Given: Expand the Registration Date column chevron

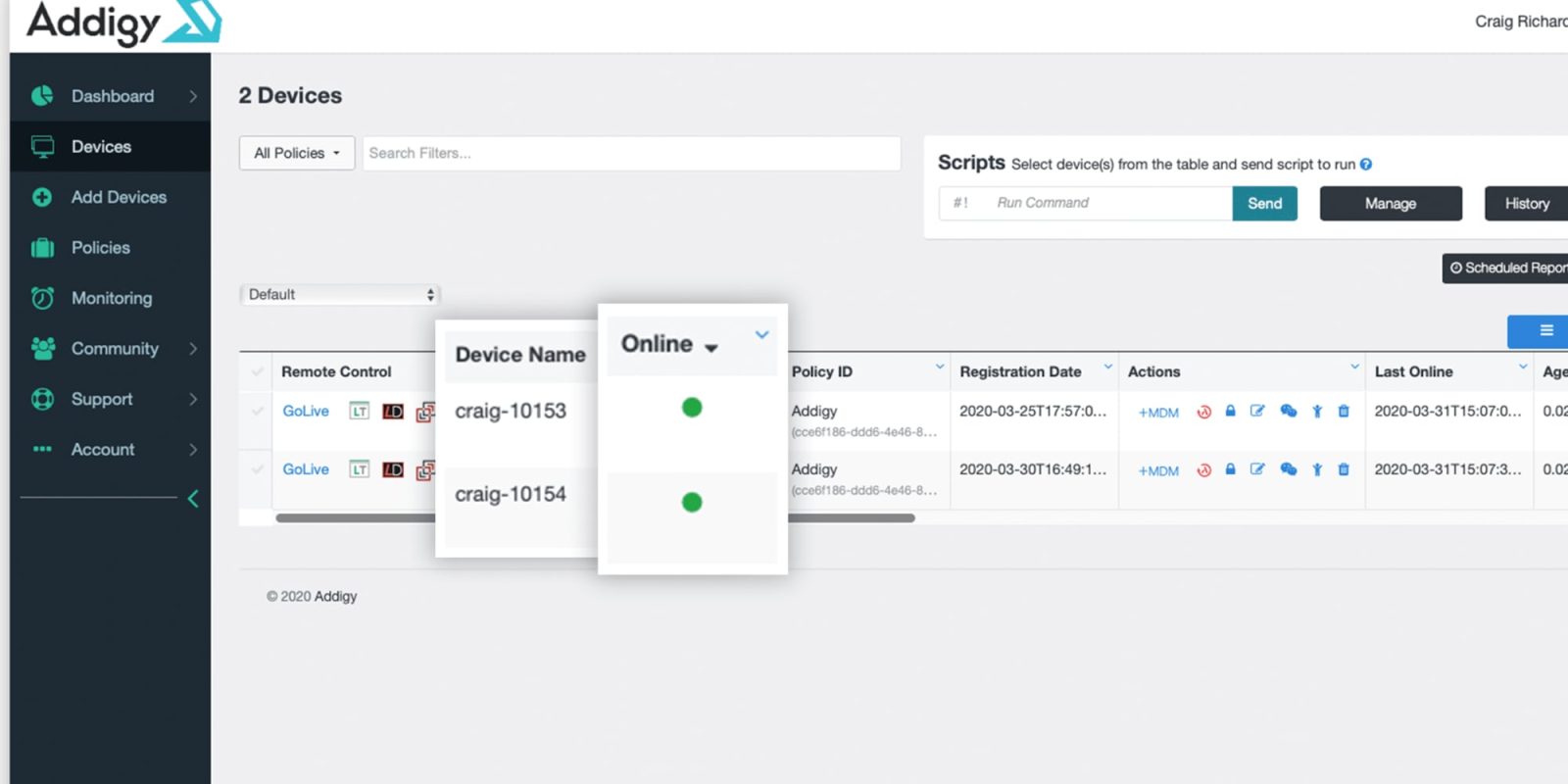Looking at the screenshot, I should pyautogui.click(x=1107, y=367).
